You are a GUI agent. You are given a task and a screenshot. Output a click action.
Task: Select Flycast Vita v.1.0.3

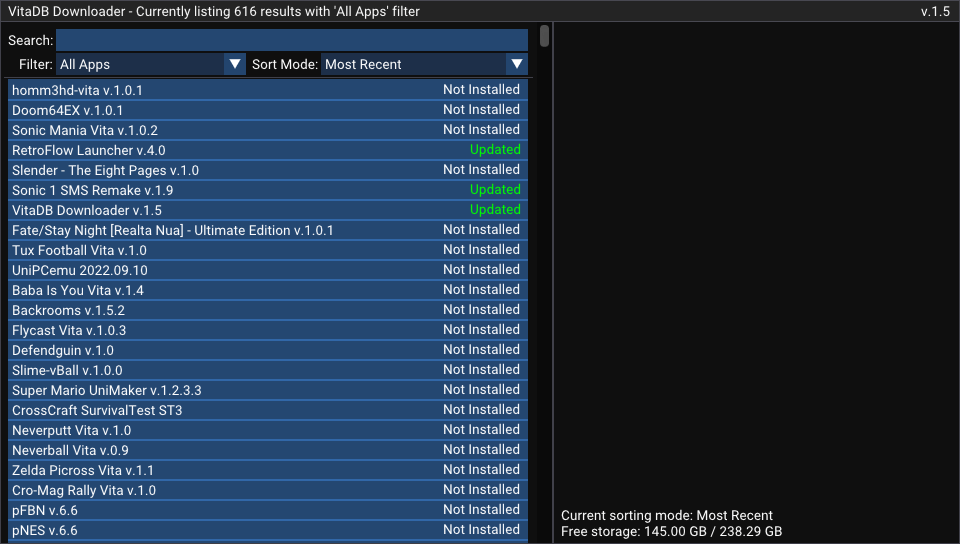point(268,330)
